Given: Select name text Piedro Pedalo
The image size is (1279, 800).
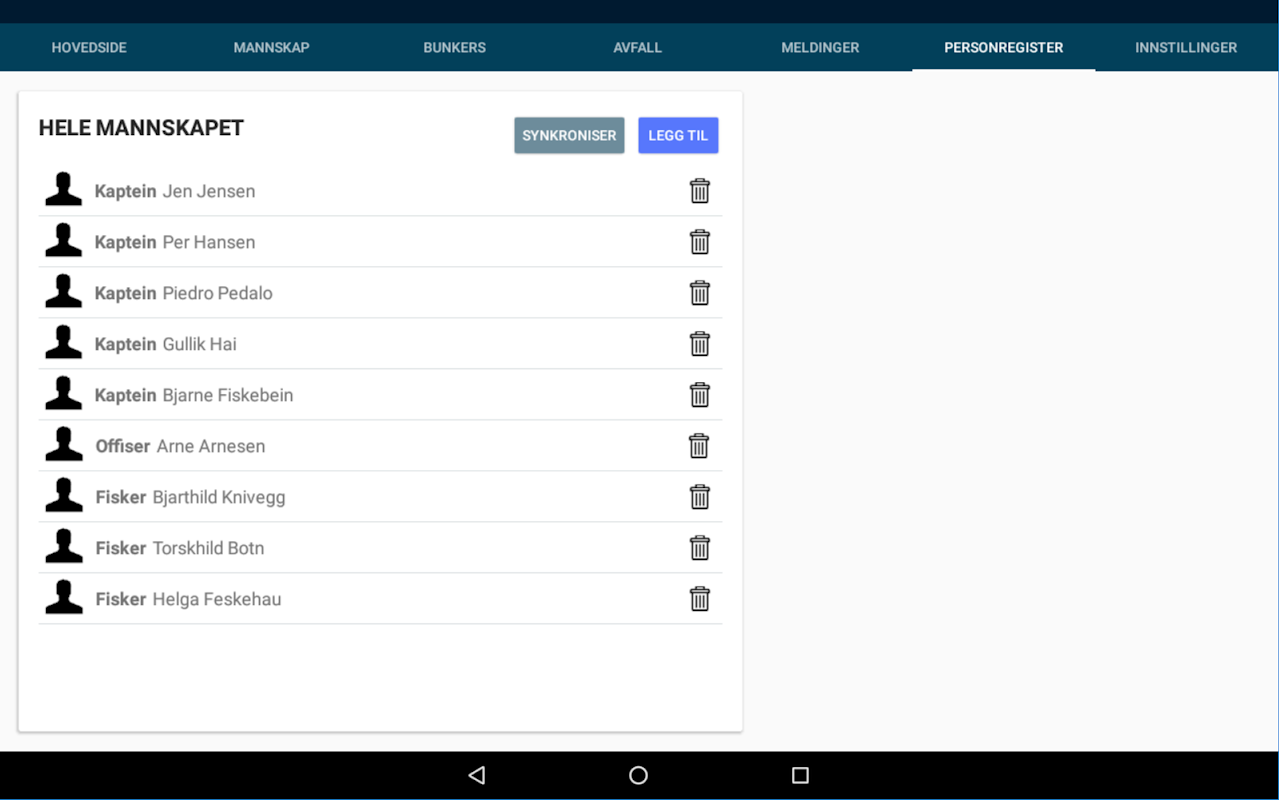Looking at the screenshot, I should tap(218, 293).
